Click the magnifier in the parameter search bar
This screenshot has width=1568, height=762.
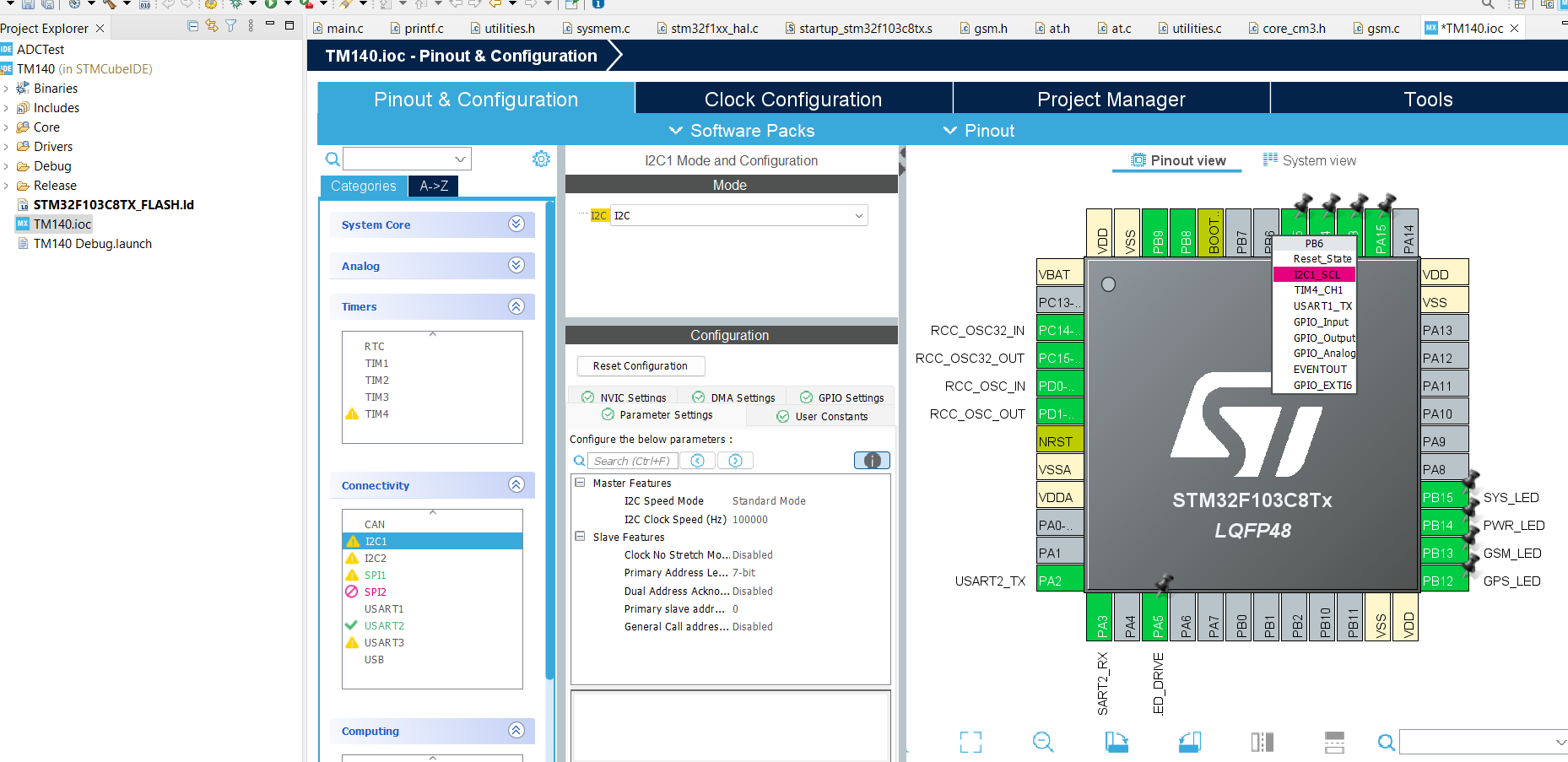(x=579, y=460)
